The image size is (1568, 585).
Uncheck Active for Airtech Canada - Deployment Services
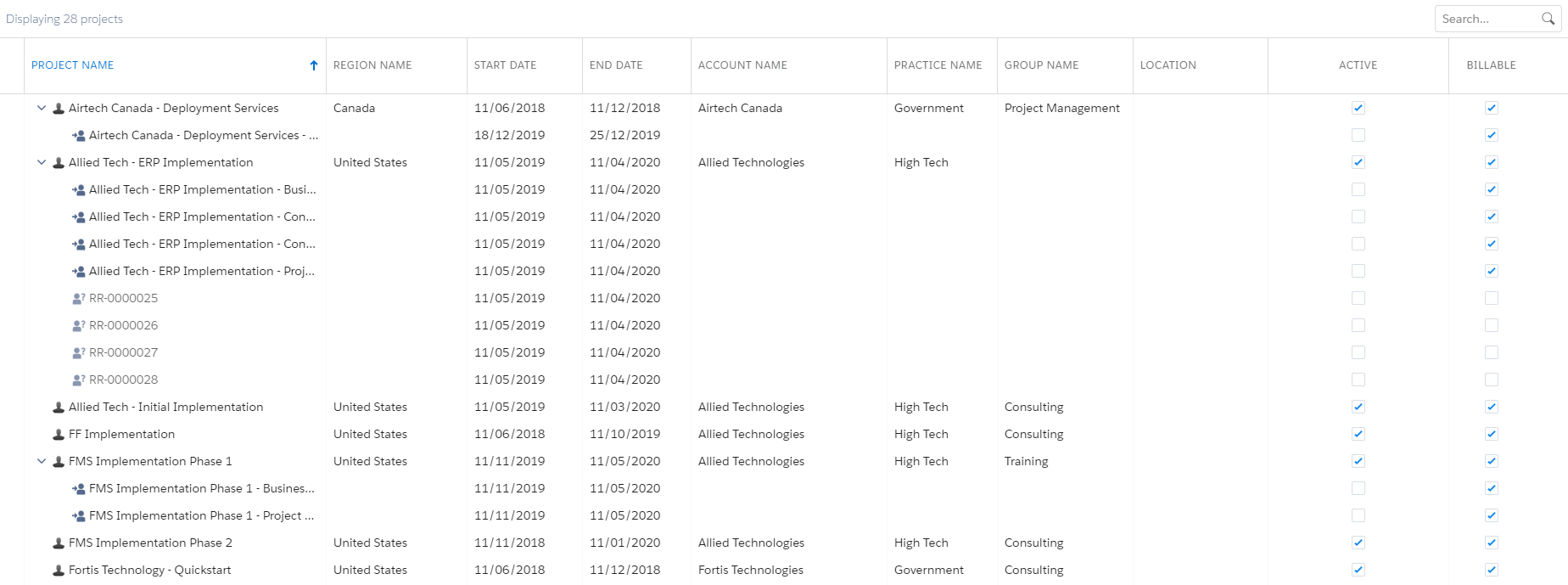click(x=1358, y=108)
